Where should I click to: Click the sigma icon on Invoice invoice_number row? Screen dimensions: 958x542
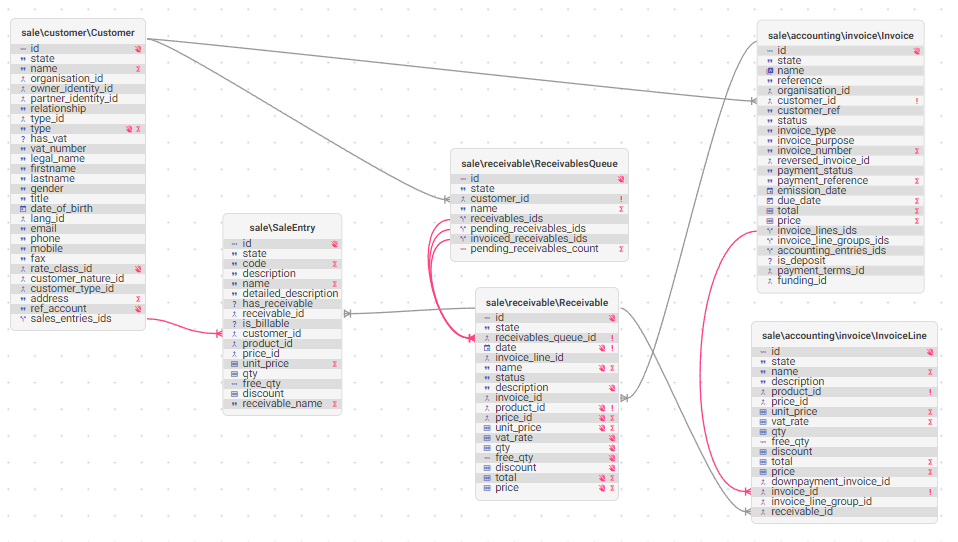(x=916, y=151)
